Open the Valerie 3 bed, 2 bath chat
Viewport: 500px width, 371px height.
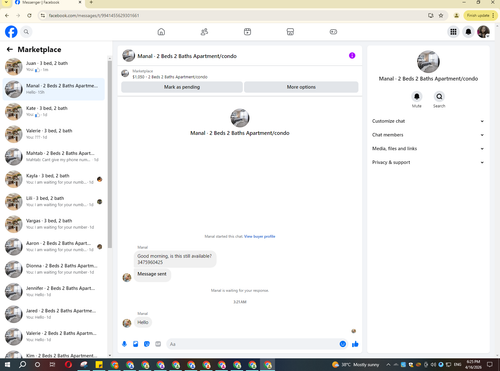(x=54, y=134)
